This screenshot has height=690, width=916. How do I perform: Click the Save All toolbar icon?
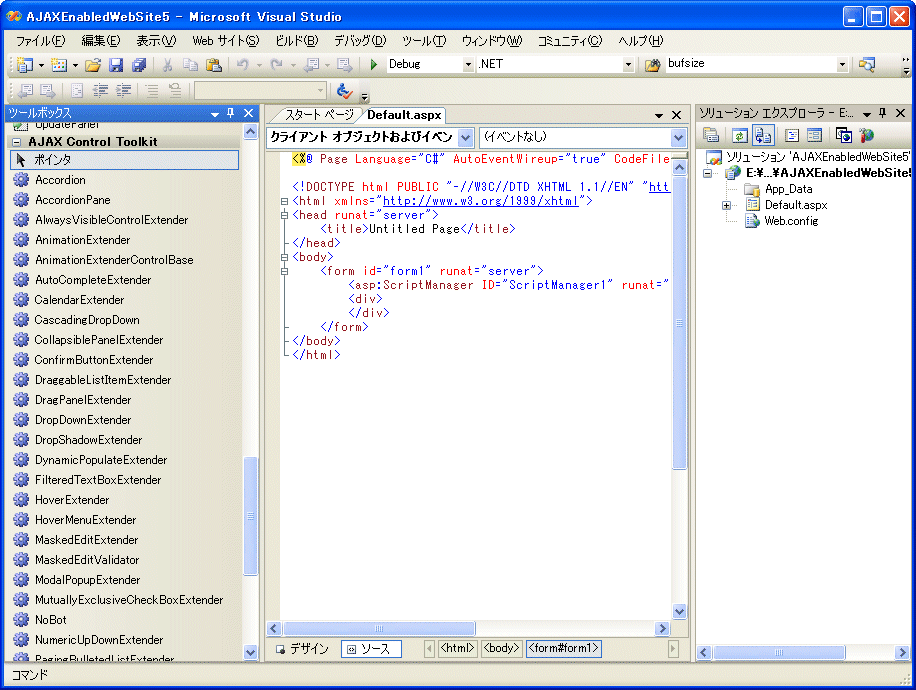click(139, 65)
